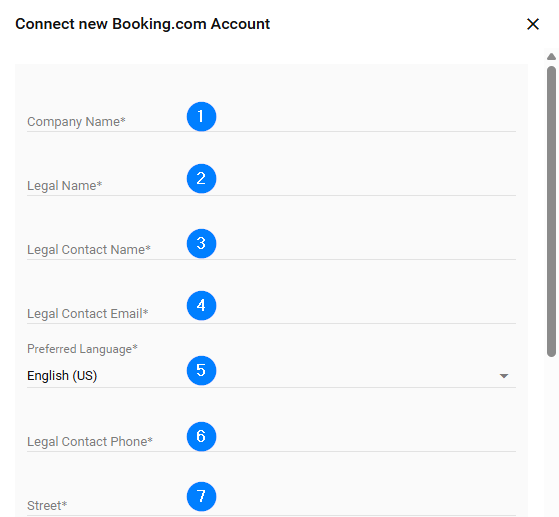The width and height of the screenshot is (559, 517).
Task: Click the blue number 4 marker
Action: point(201,306)
